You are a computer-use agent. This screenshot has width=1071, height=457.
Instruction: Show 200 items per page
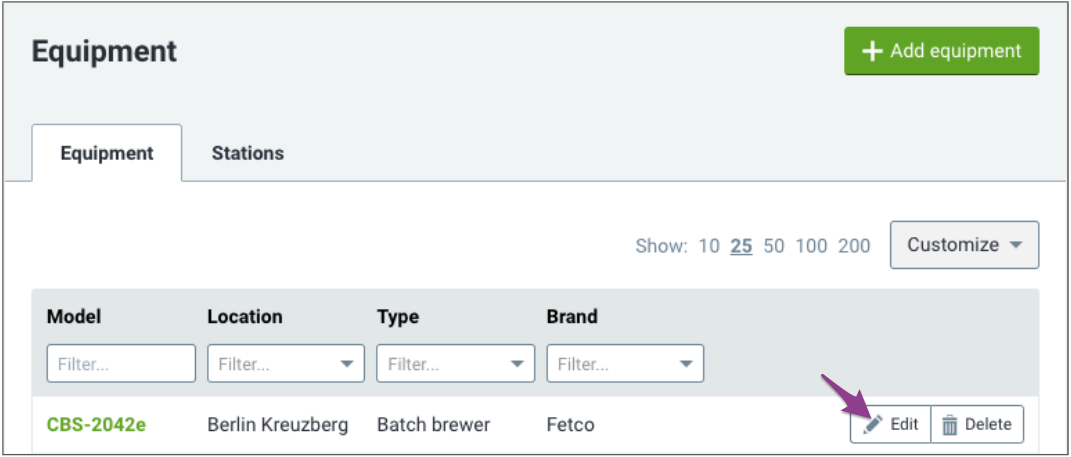coord(854,246)
